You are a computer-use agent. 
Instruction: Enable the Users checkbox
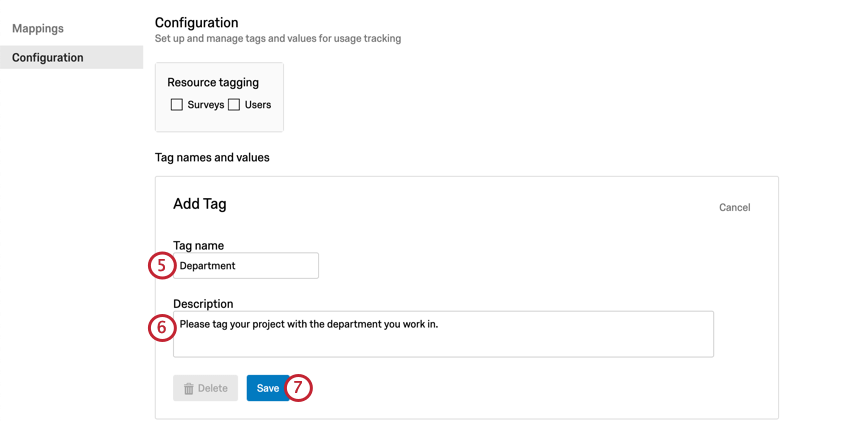[234, 105]
